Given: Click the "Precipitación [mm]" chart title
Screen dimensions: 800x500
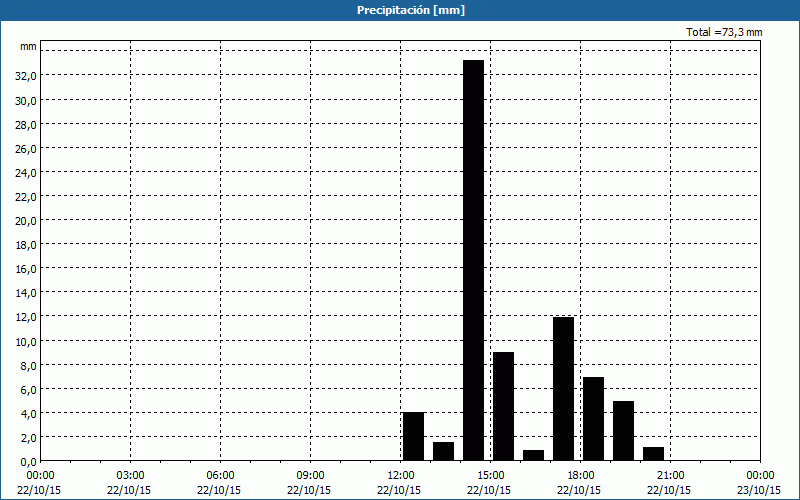Looking at the screenshot, I should [x=411, y=10].
